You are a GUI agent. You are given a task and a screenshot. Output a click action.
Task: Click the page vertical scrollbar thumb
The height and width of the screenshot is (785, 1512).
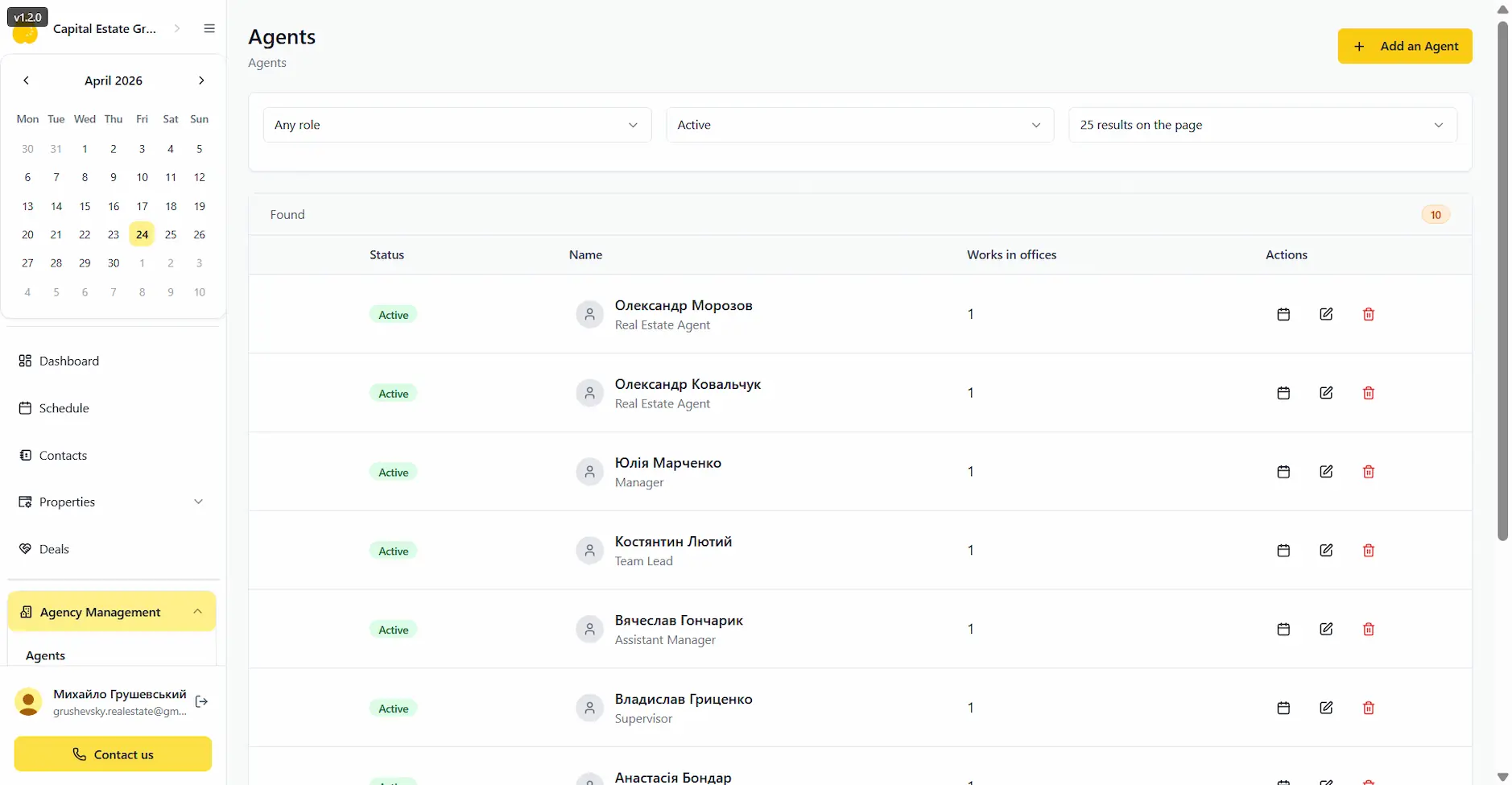tap(1502, 282)
